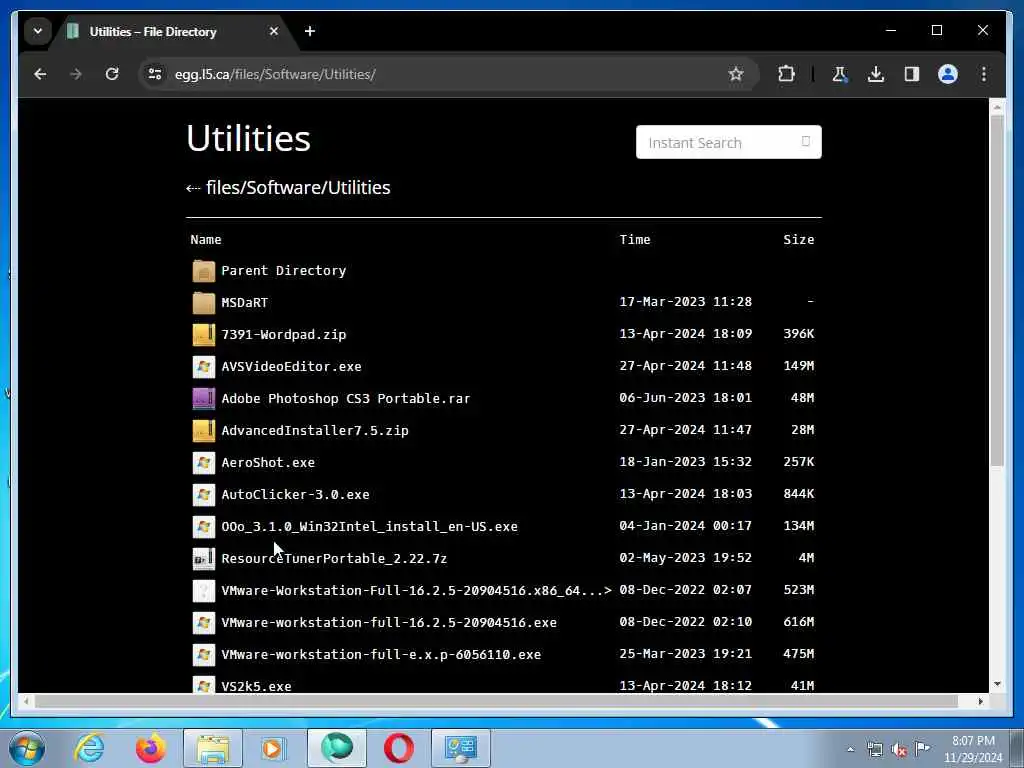Click the 06-Jun-2023 18:01 timestamp
This screenshot has height=768, width=1024.
(686, 398)
